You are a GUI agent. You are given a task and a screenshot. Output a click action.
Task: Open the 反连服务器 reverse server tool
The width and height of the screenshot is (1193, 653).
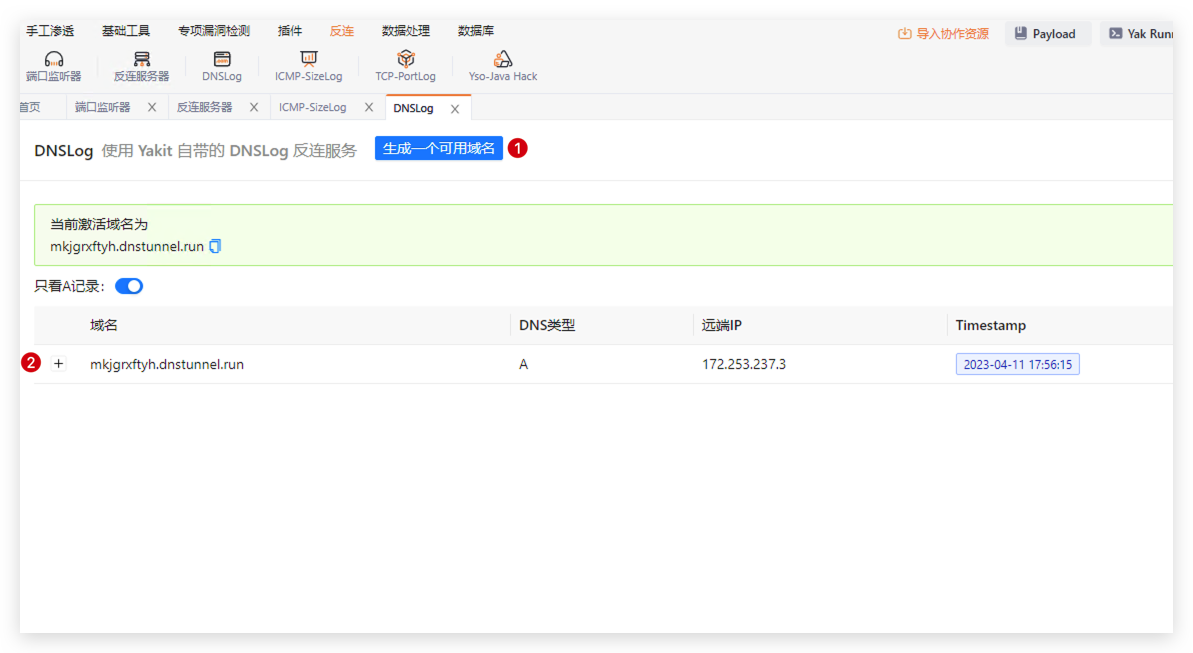pos(141,66)
